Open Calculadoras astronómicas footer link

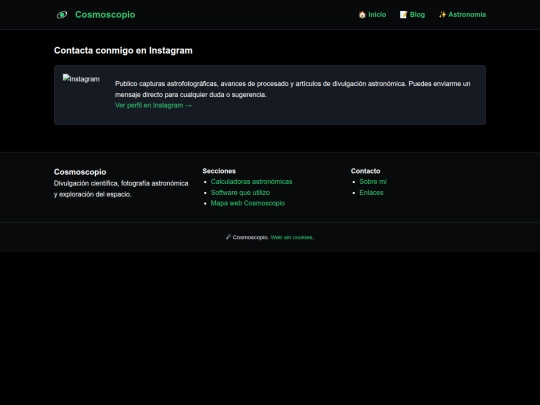click(x=251, y=181)
